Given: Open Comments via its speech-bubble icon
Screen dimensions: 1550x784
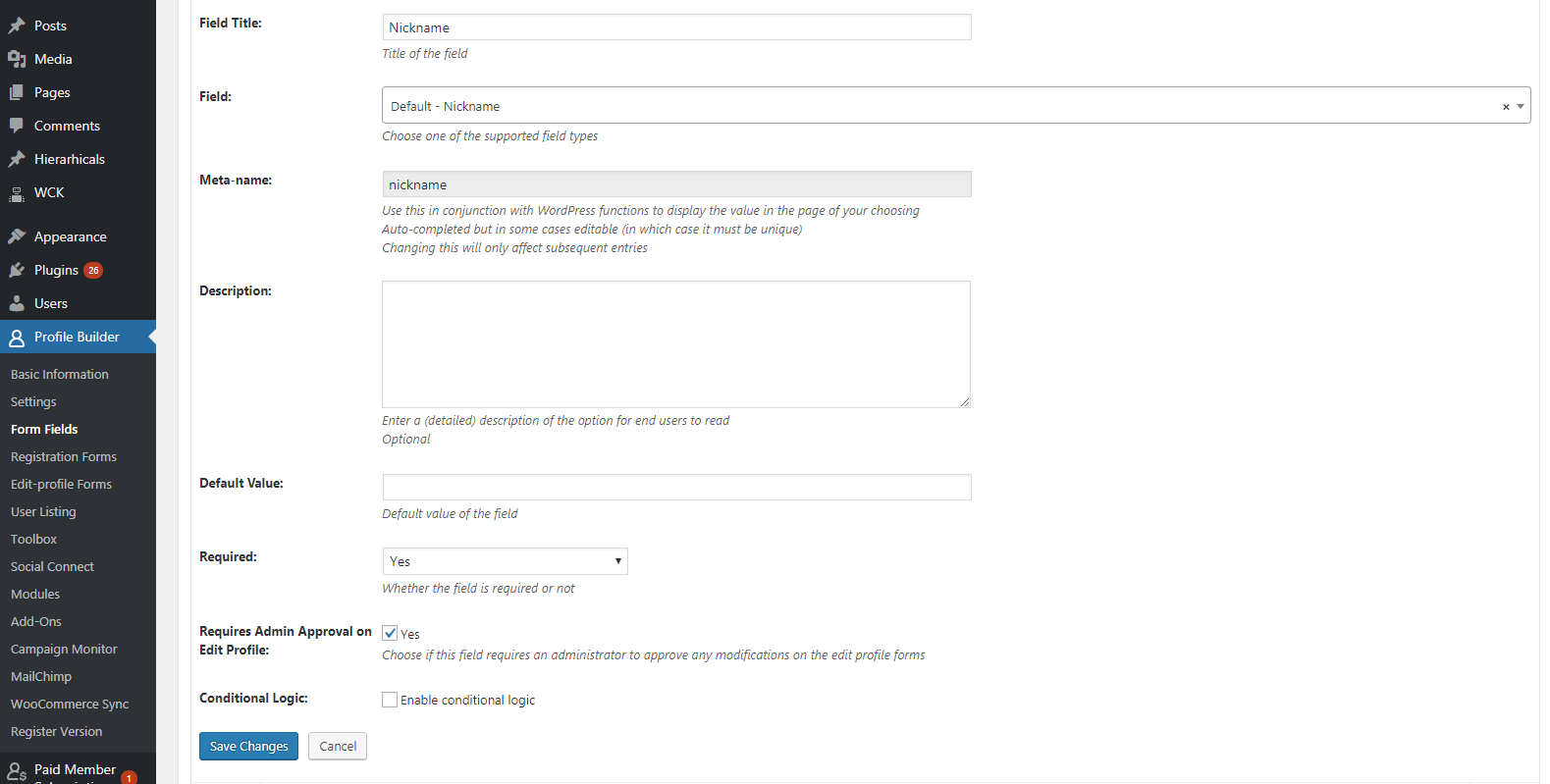Looking at the screenshot, I should [17, 126].
